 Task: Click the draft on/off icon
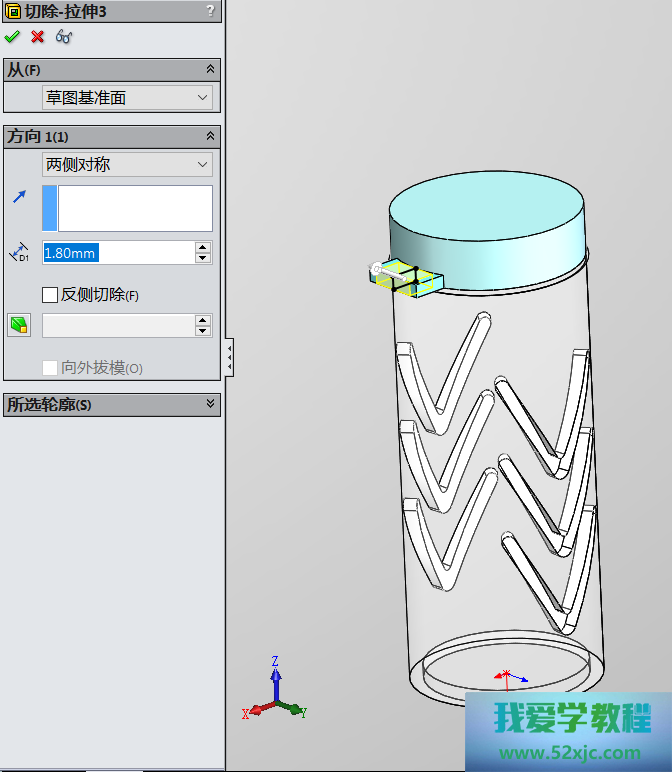pyautogui.click(x=19, y=325)
